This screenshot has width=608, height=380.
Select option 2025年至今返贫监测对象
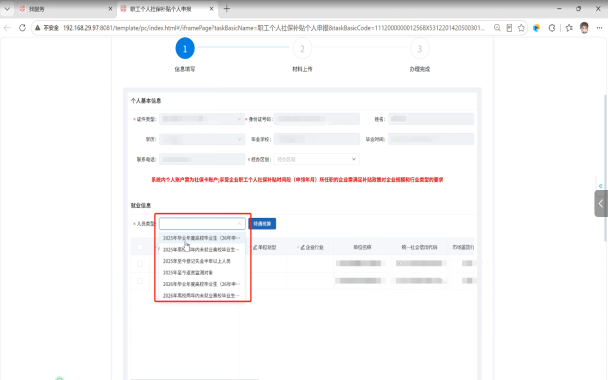[x=202, y=273]
